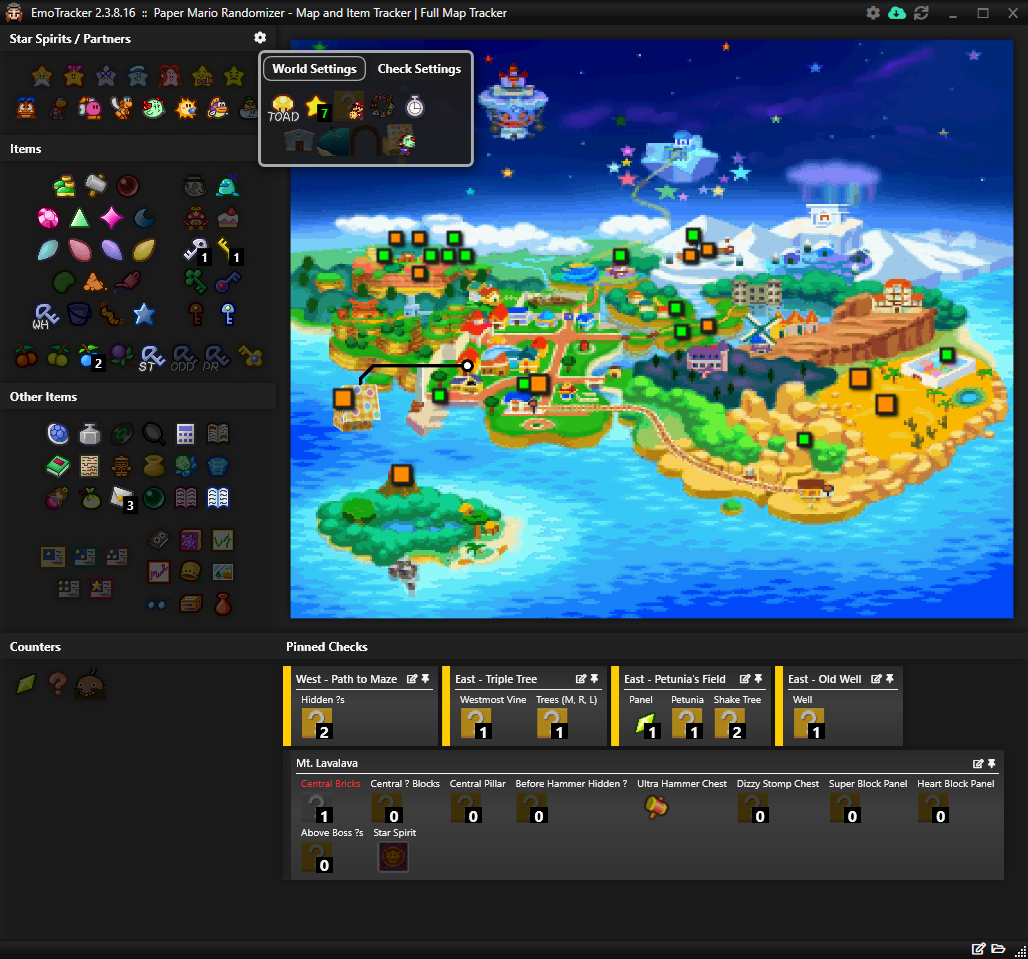The image size is (1028, 959).
Task: Switch to World Settings tab
Action: coord(314,68)
